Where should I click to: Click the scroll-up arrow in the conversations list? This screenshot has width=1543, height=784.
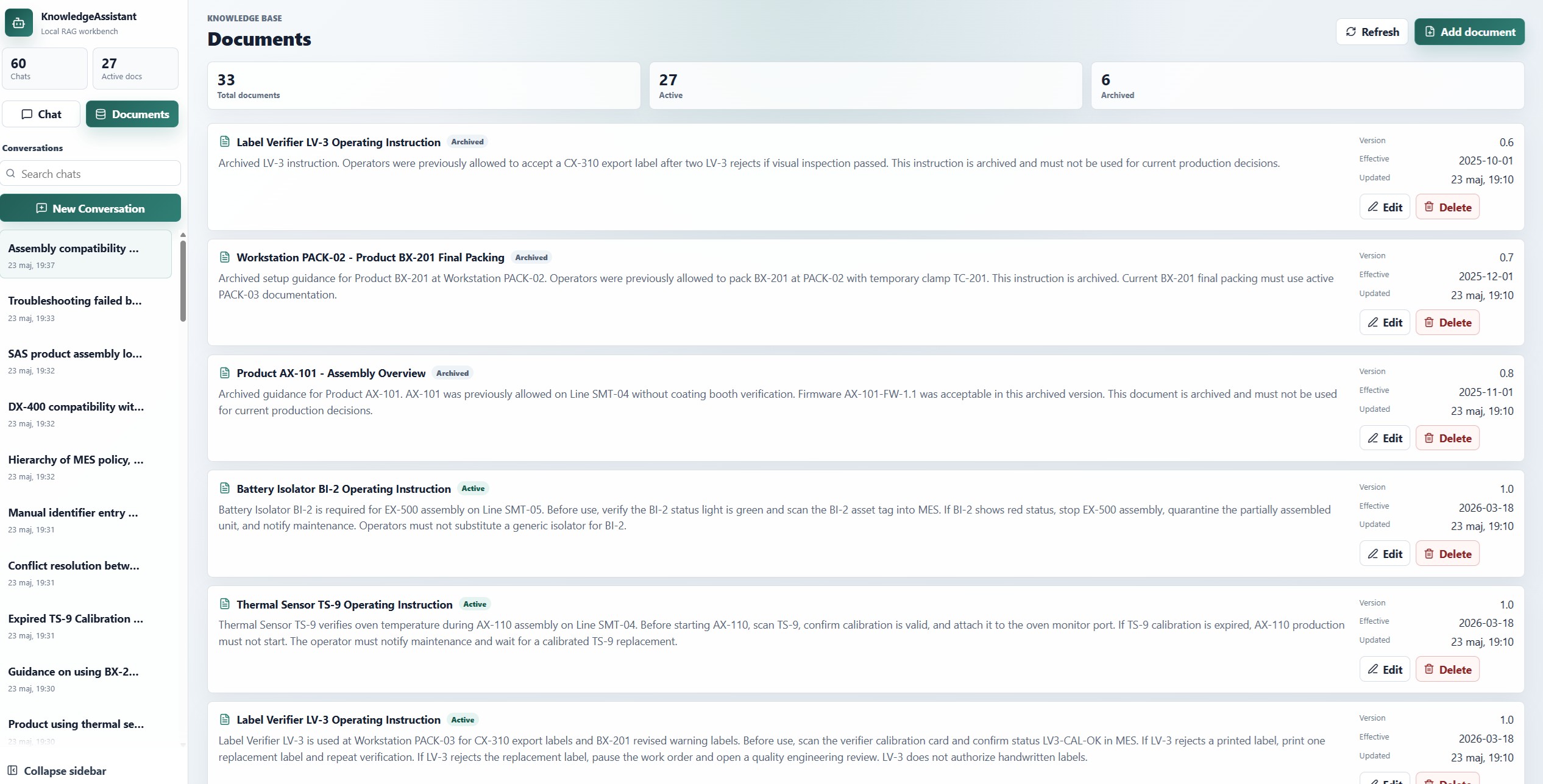(x=183, y=235)
